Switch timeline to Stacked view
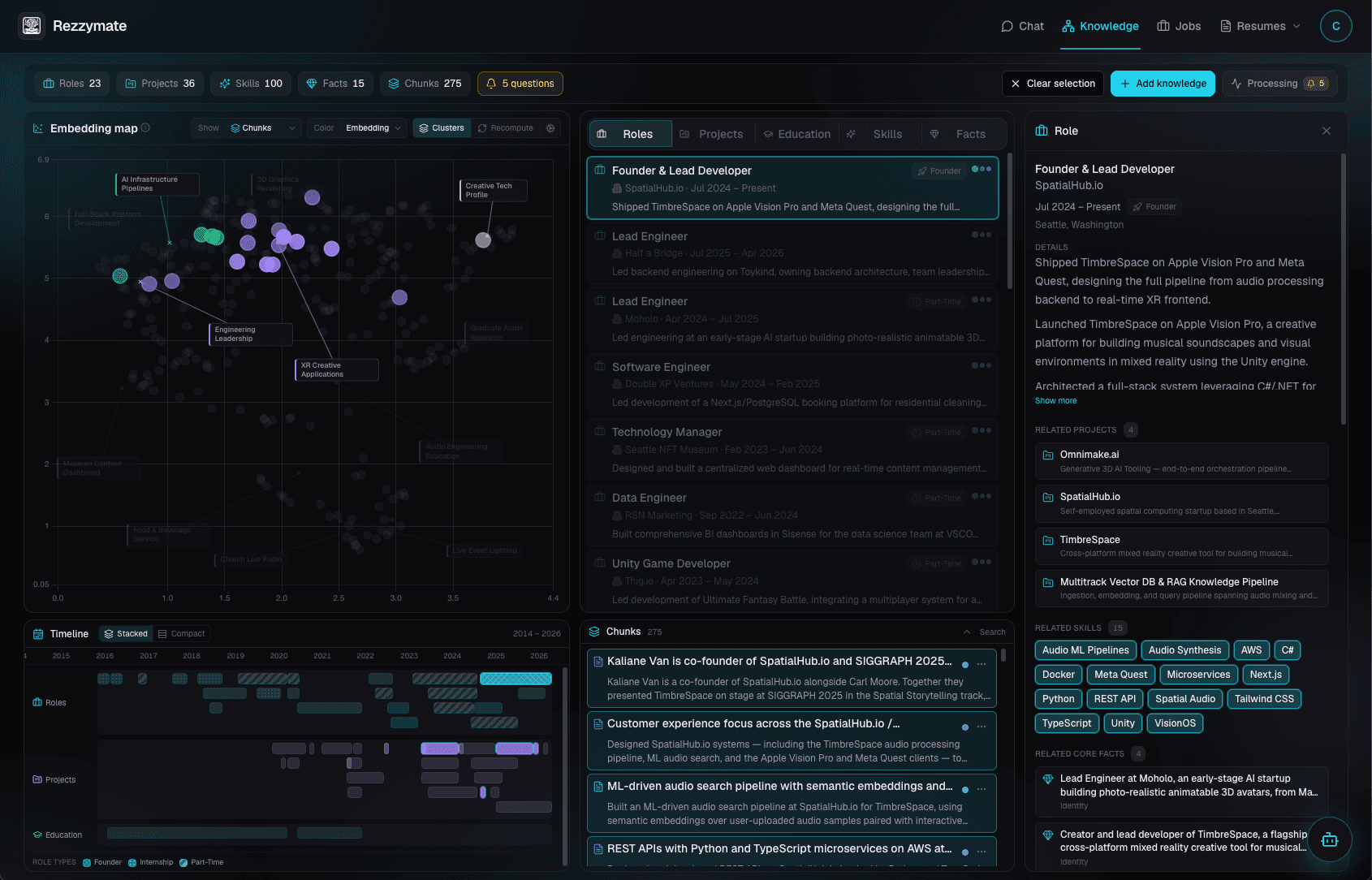This screenshot has height=880, width=1372. pyautogui.click(x=126, y=634)
